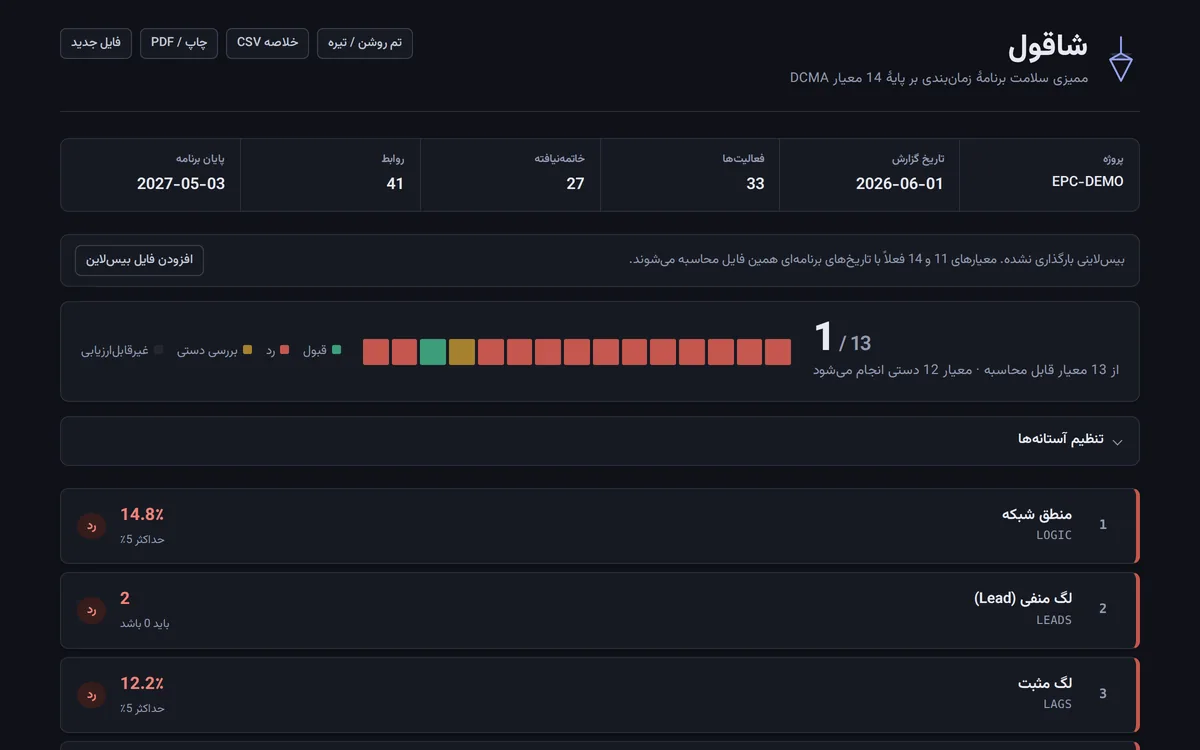This screenshot has width=1200, height=750.
Task: Open the منطق شبکه criterion card
Action: tap(600, 526)
